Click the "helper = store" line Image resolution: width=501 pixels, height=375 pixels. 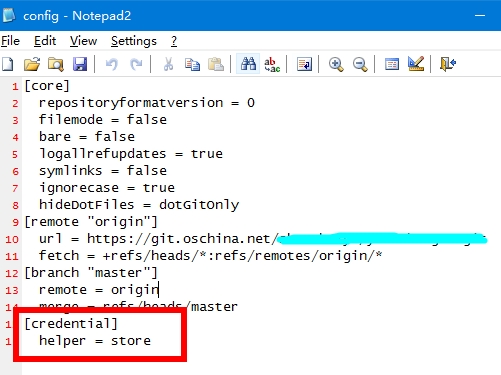click(95, 341)
